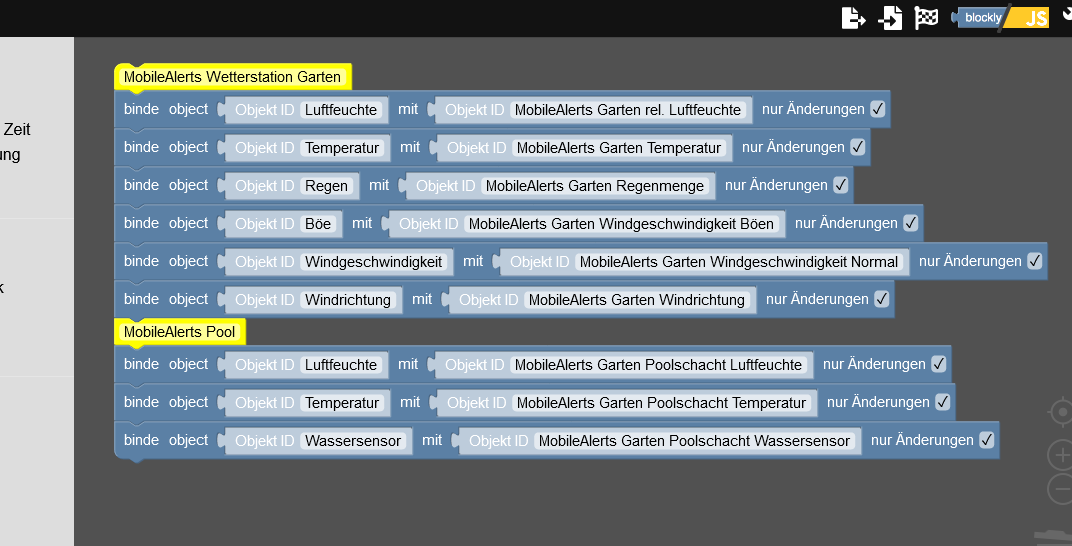1072x546 pixels.
Task: Uncheck nur Änderungen for MobileAlerts Garten Temperatur
Action: [858, 147]
